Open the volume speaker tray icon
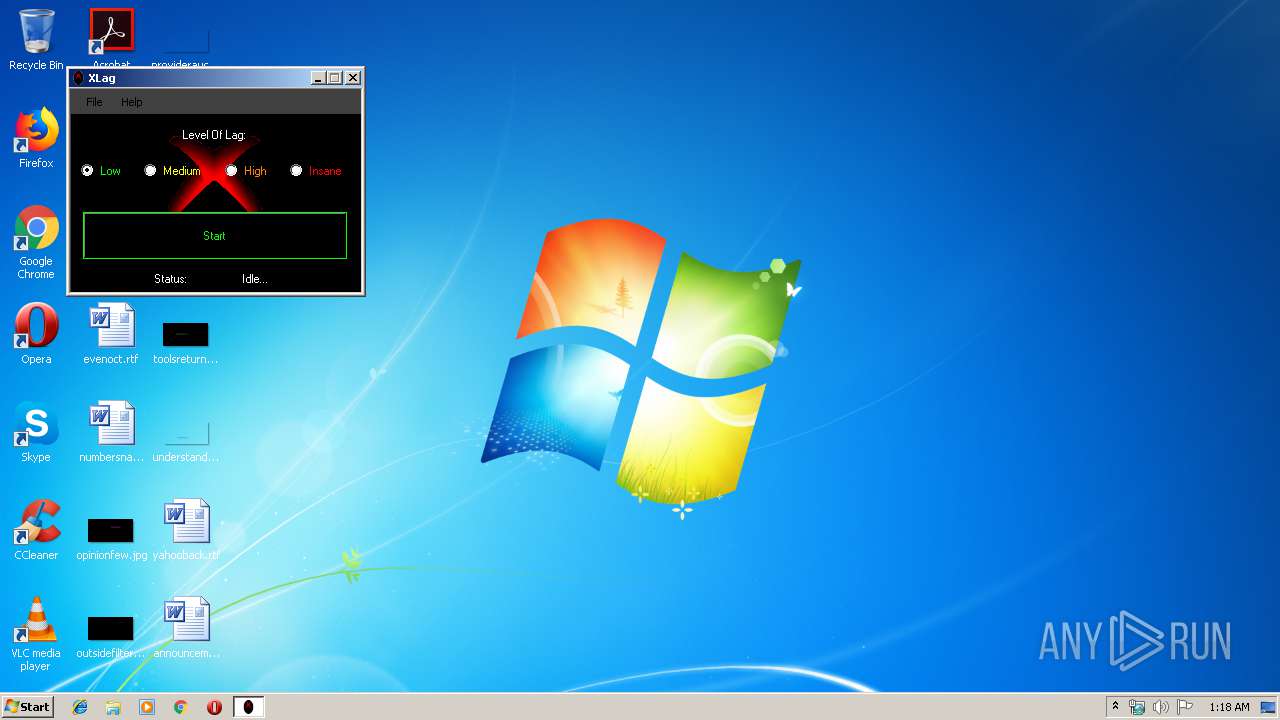Screen dimensions: 1280x720 [x=1161, y=707]
